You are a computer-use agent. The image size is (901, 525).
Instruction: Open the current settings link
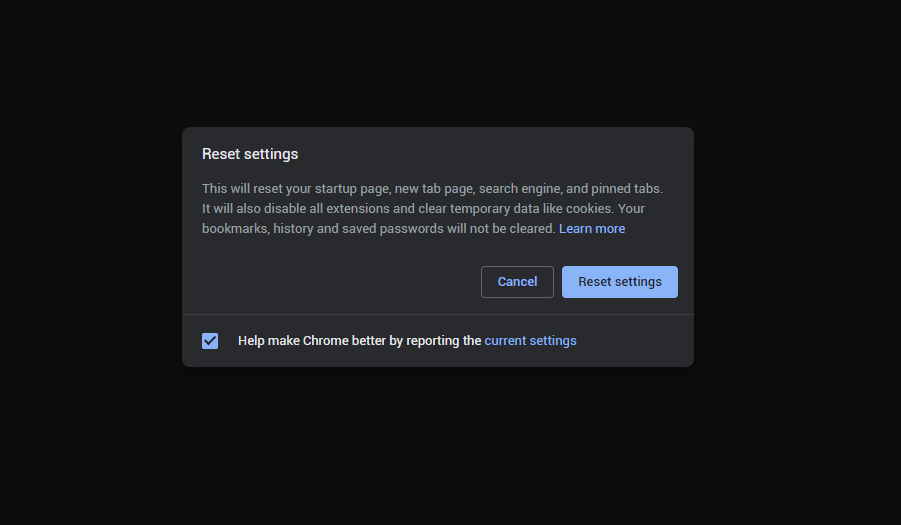[x=530, y=341]
